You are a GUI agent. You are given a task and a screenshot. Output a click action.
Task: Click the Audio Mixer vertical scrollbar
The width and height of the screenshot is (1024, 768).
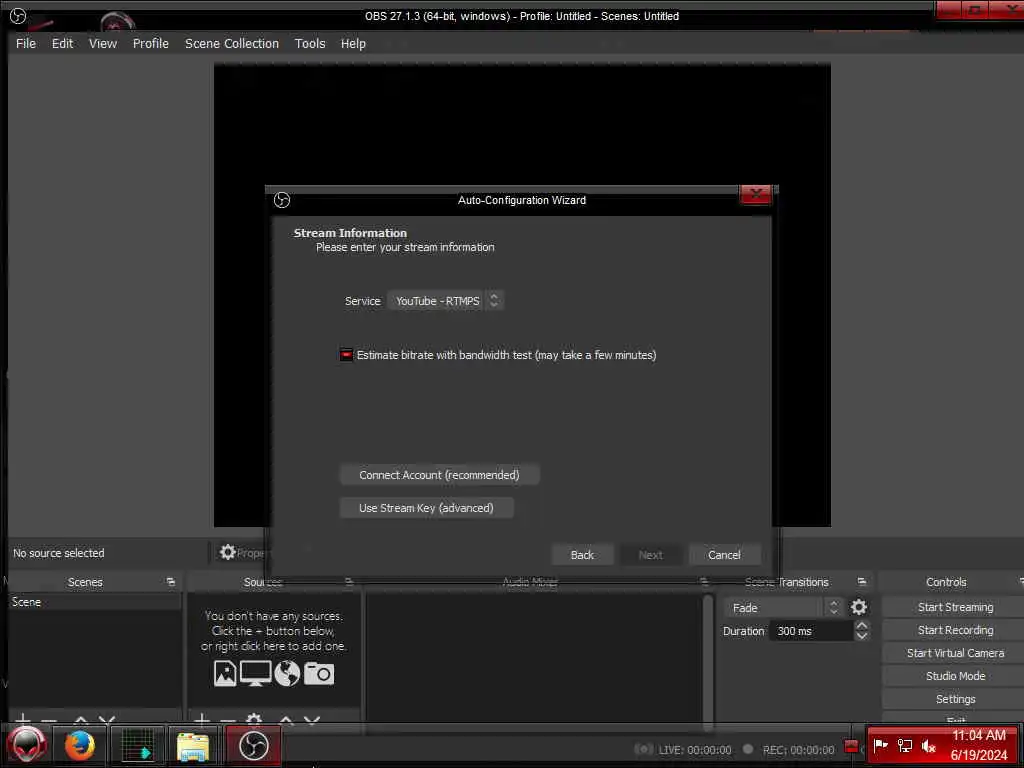click(x=707, y=661)
